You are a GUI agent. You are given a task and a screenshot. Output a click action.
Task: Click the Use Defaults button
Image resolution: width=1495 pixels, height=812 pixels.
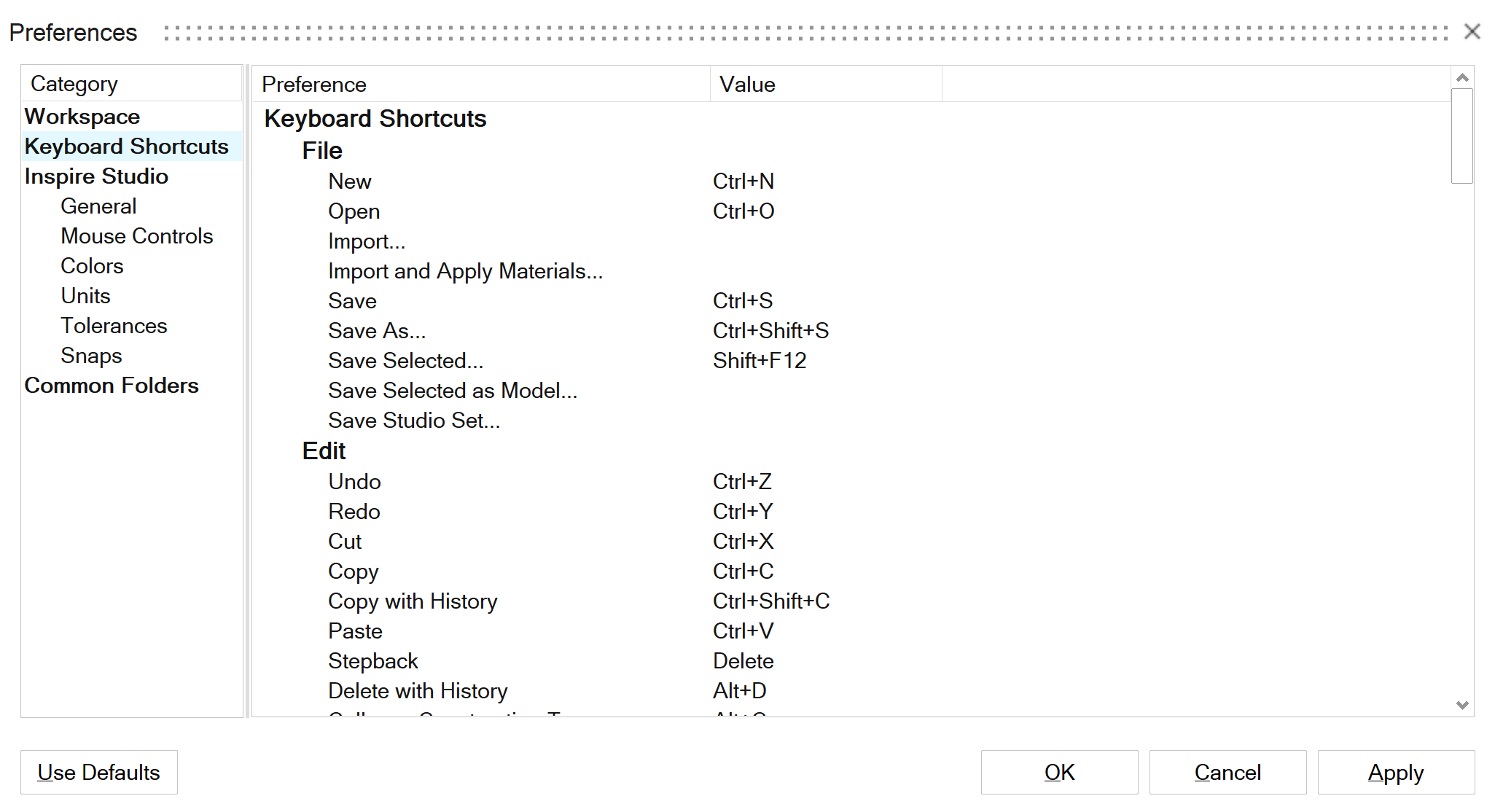pos(99,772)
